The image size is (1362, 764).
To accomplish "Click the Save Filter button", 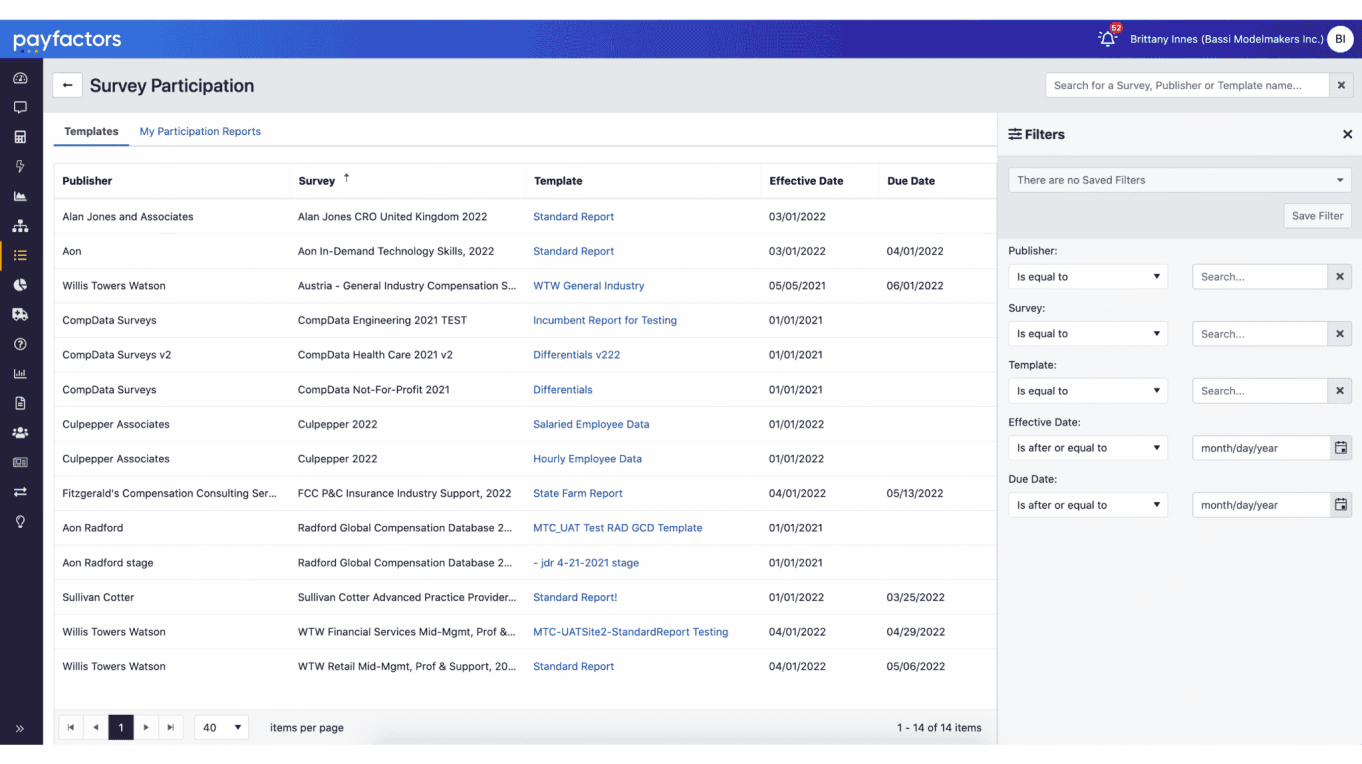I will [1316, 216].
